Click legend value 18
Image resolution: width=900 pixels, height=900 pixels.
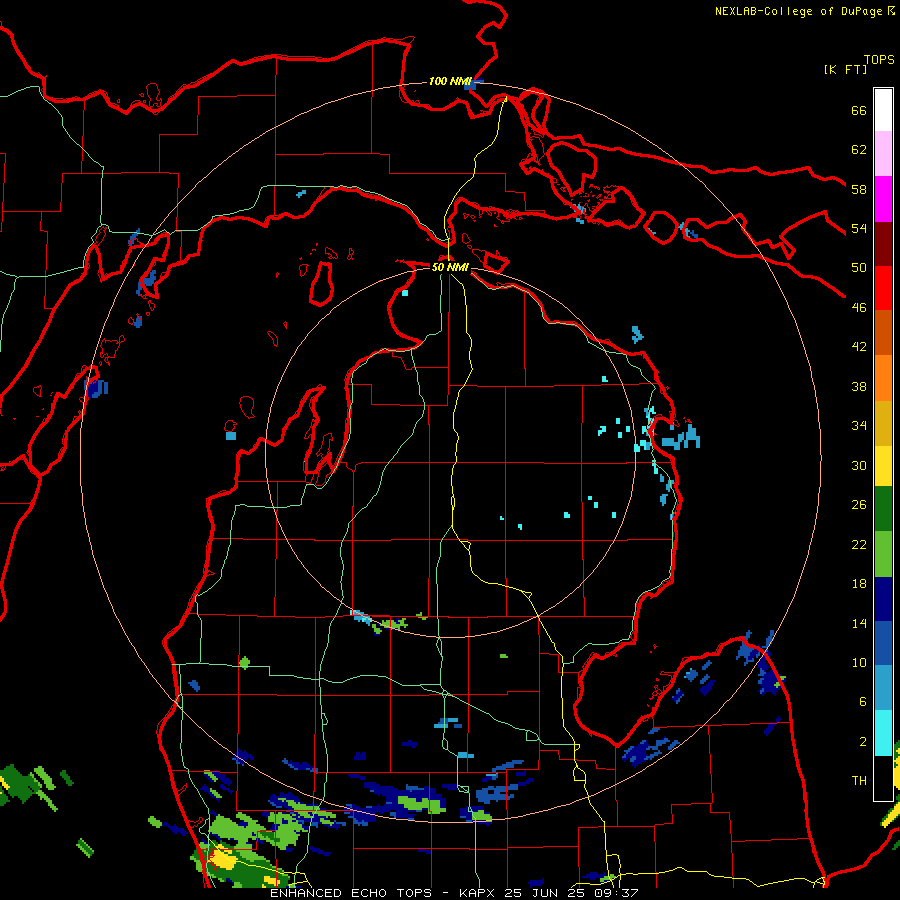[x=859, y=584]
